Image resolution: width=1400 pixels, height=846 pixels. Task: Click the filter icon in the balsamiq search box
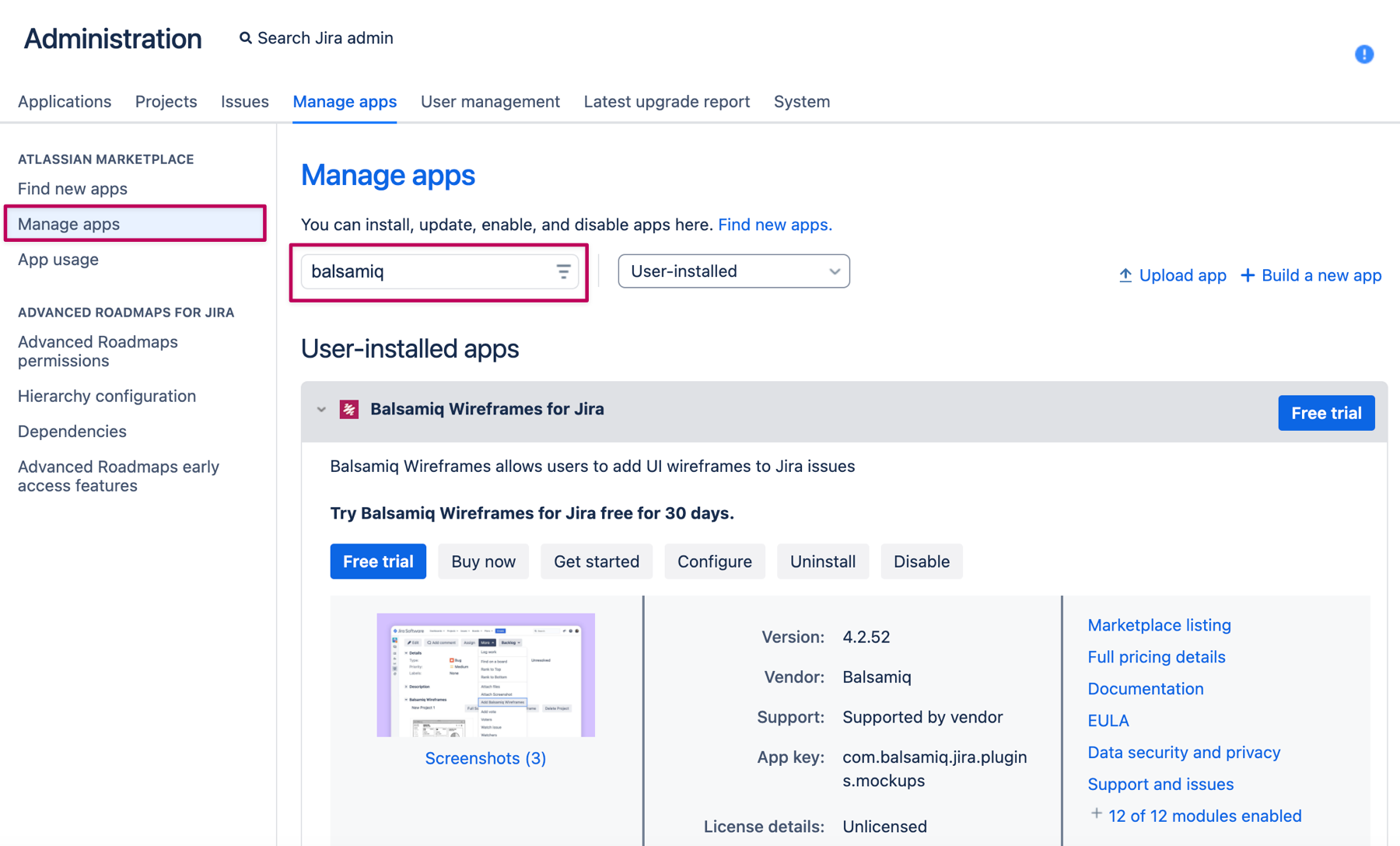coord(562,271)
